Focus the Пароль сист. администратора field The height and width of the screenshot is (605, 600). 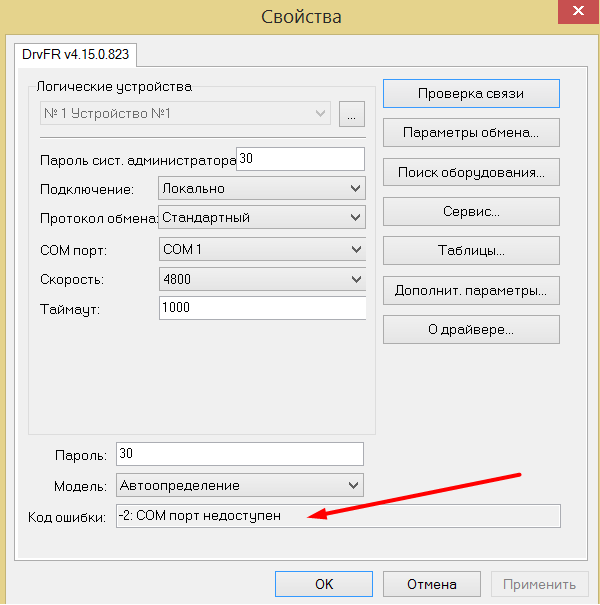coord(300,159)
